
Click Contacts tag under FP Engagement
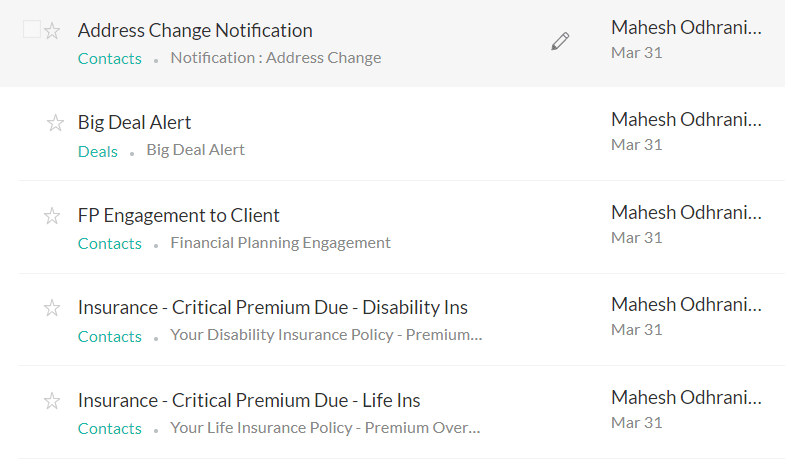pos(110,243)
